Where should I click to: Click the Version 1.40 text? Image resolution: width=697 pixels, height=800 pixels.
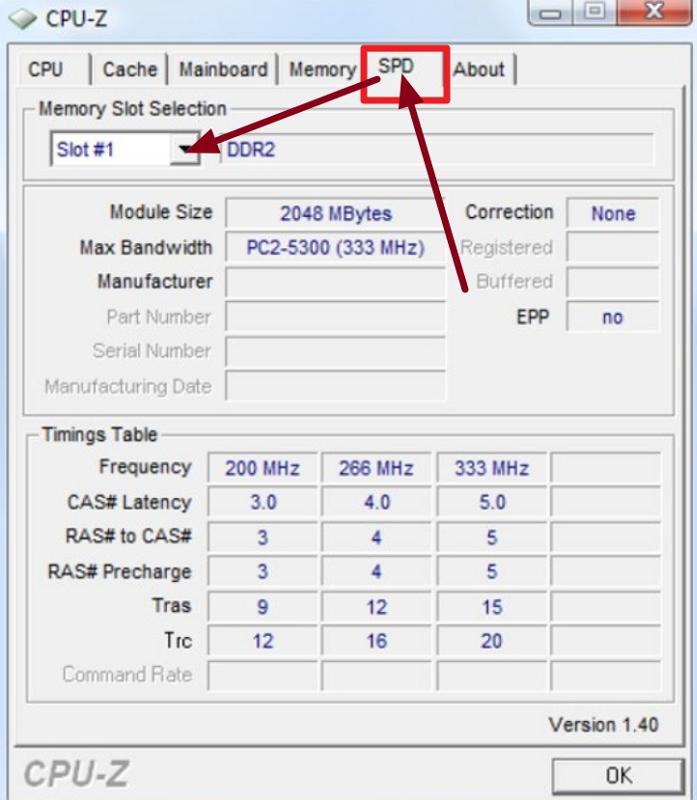[603, 724]
